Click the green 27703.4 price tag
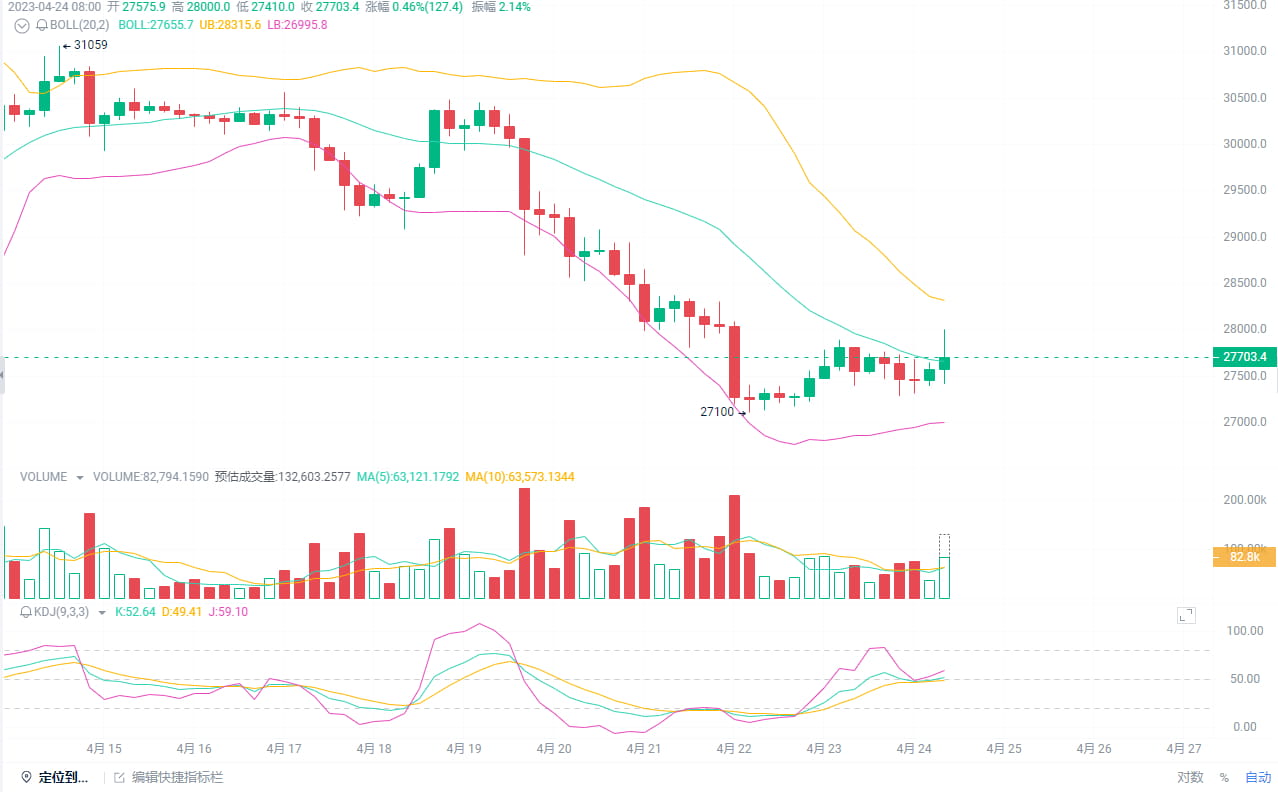The height and width of the screenshot is (792, 1278). (x=1243, y=357)
